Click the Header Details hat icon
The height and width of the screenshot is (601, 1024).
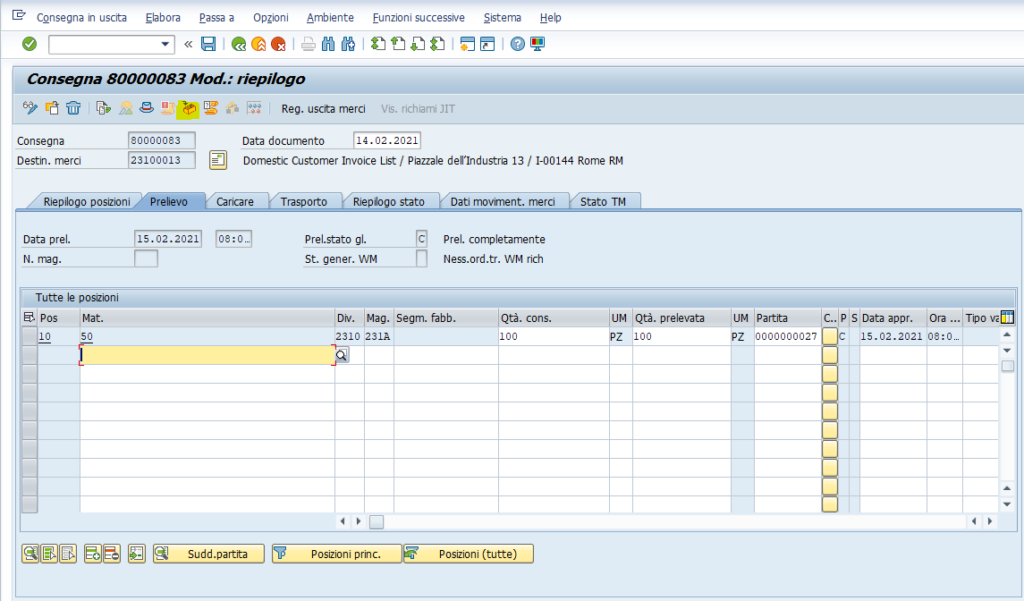click(x=146, y=108)
